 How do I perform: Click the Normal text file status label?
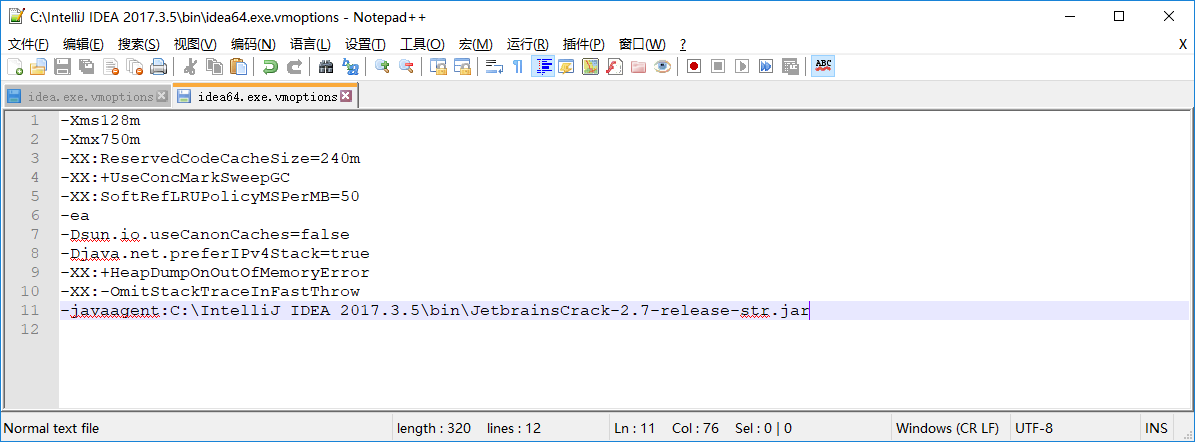[51, 428]
